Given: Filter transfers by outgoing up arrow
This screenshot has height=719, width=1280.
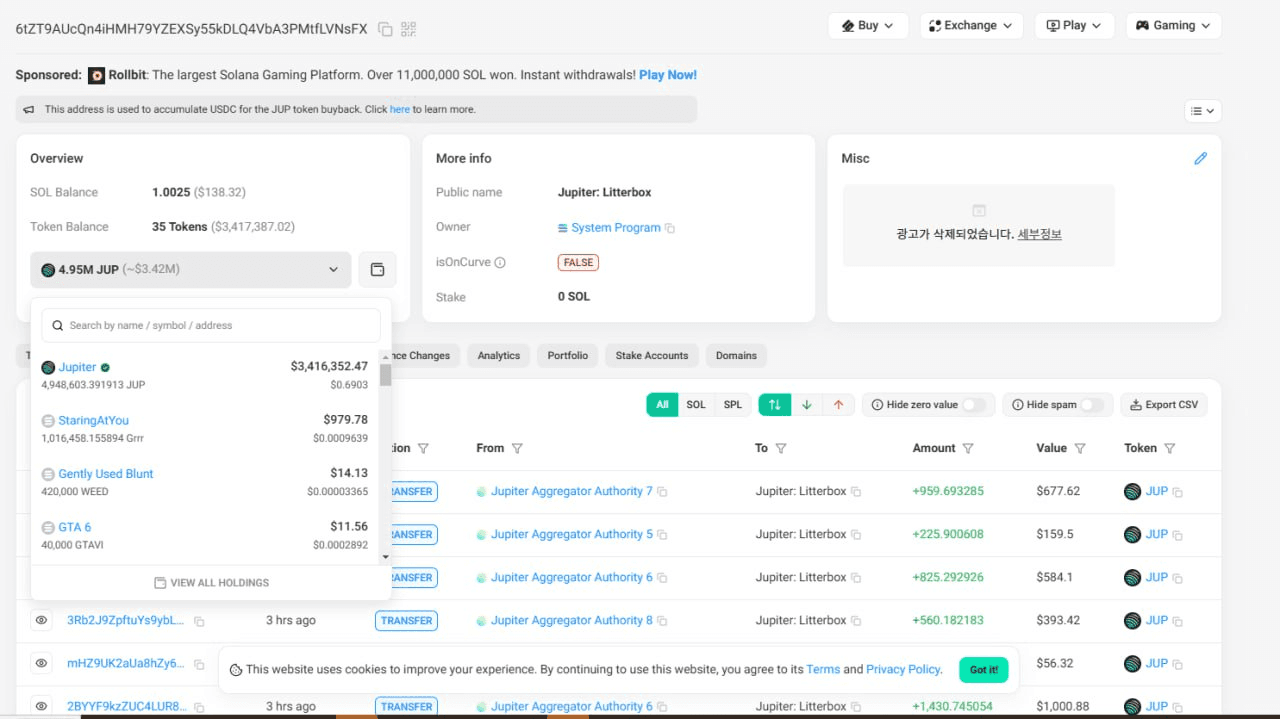Looking at the screenshot, I should [x=838, y=405].
